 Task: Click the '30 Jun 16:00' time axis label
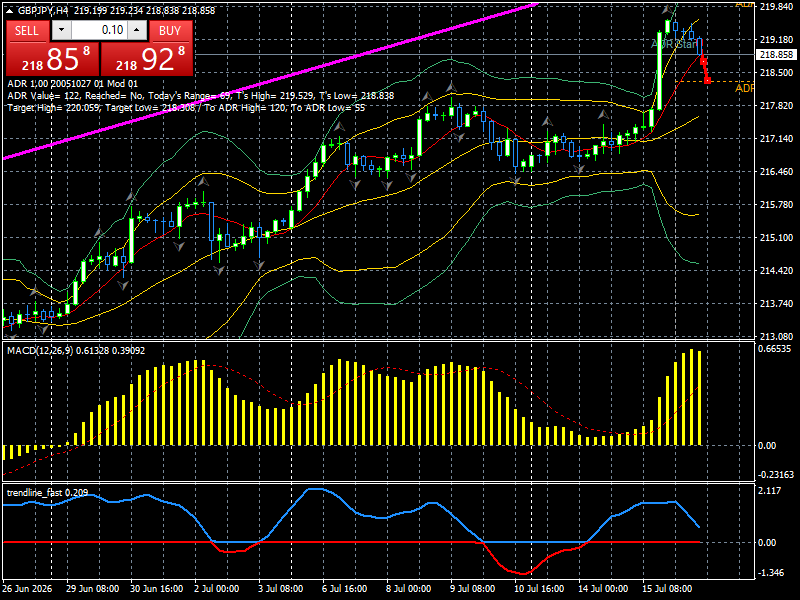[x=157, y=589]
